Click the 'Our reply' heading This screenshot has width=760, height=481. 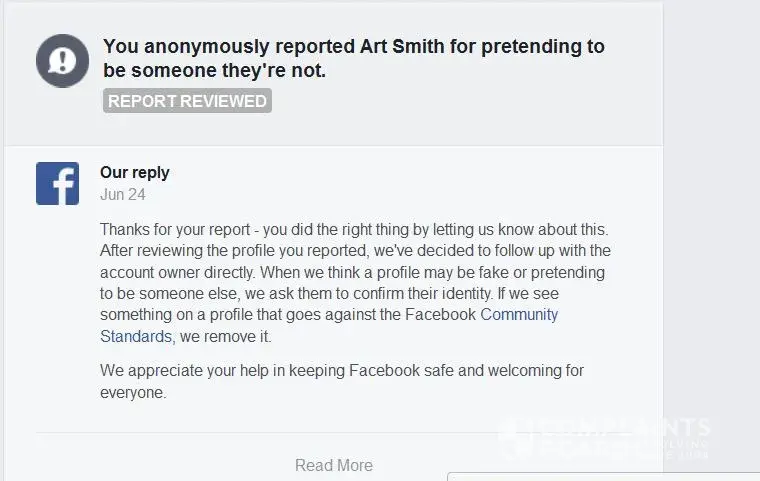point(135,172)
